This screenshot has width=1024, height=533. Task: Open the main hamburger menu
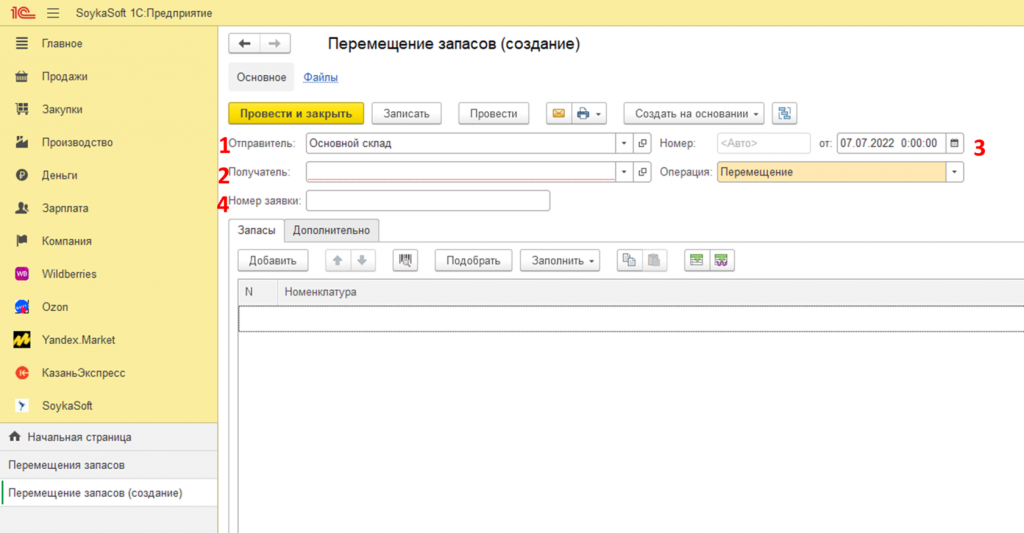(53, 12)
